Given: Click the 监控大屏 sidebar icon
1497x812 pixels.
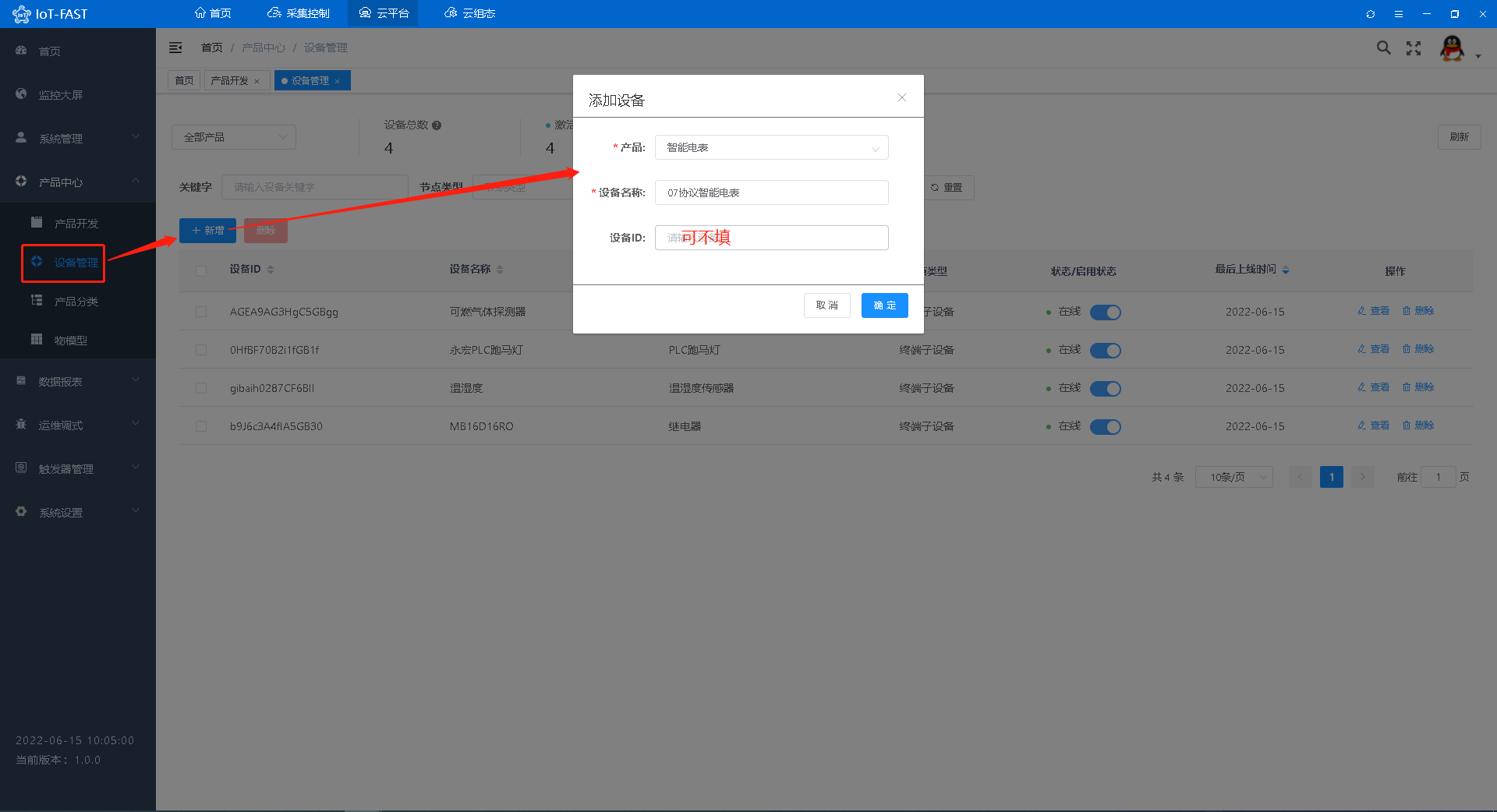Looking at the screenshot, I should point(21,94).
